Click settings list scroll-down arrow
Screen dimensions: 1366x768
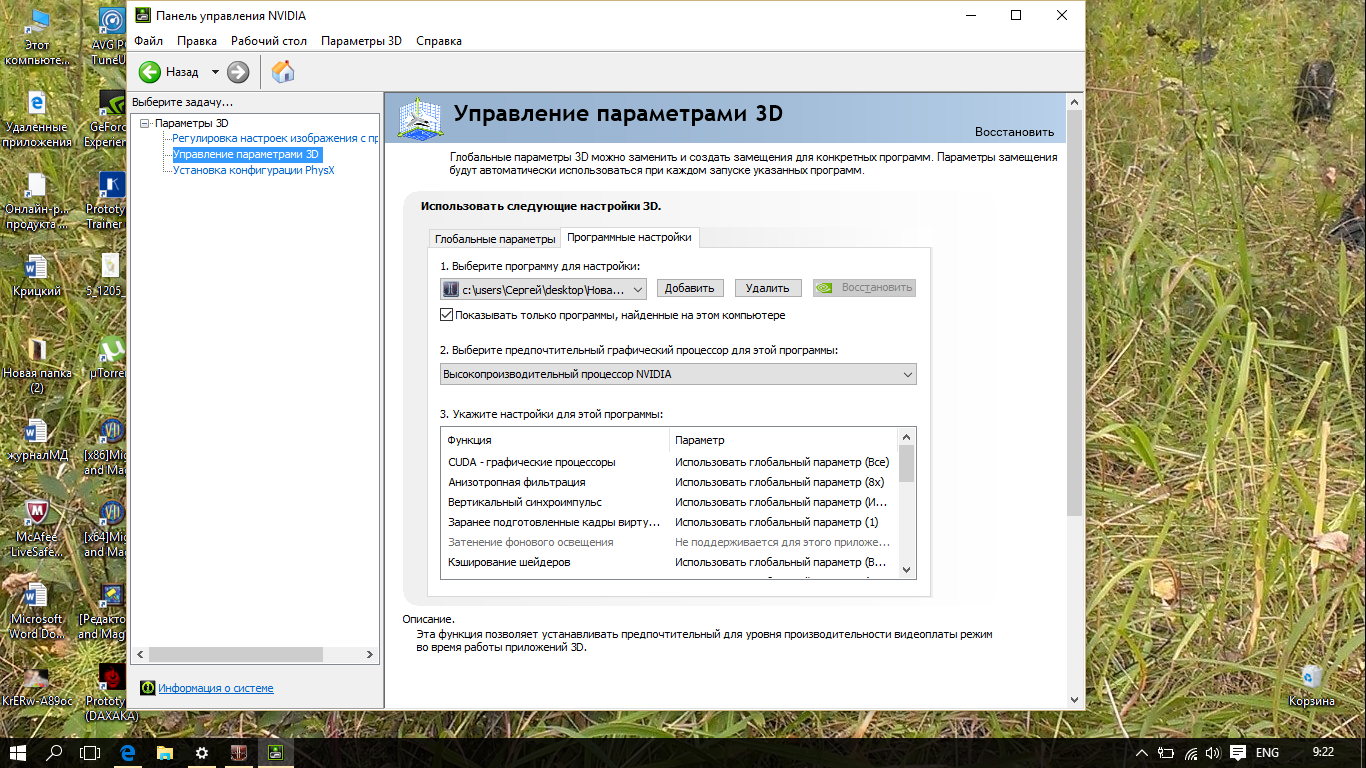tap(906, 569)
